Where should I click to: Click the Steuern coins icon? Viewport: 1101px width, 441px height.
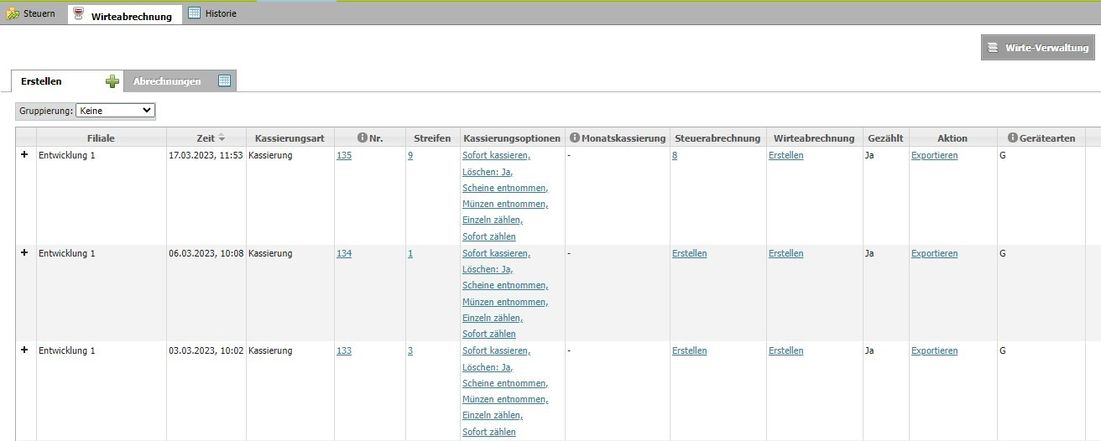pos(13,13)
